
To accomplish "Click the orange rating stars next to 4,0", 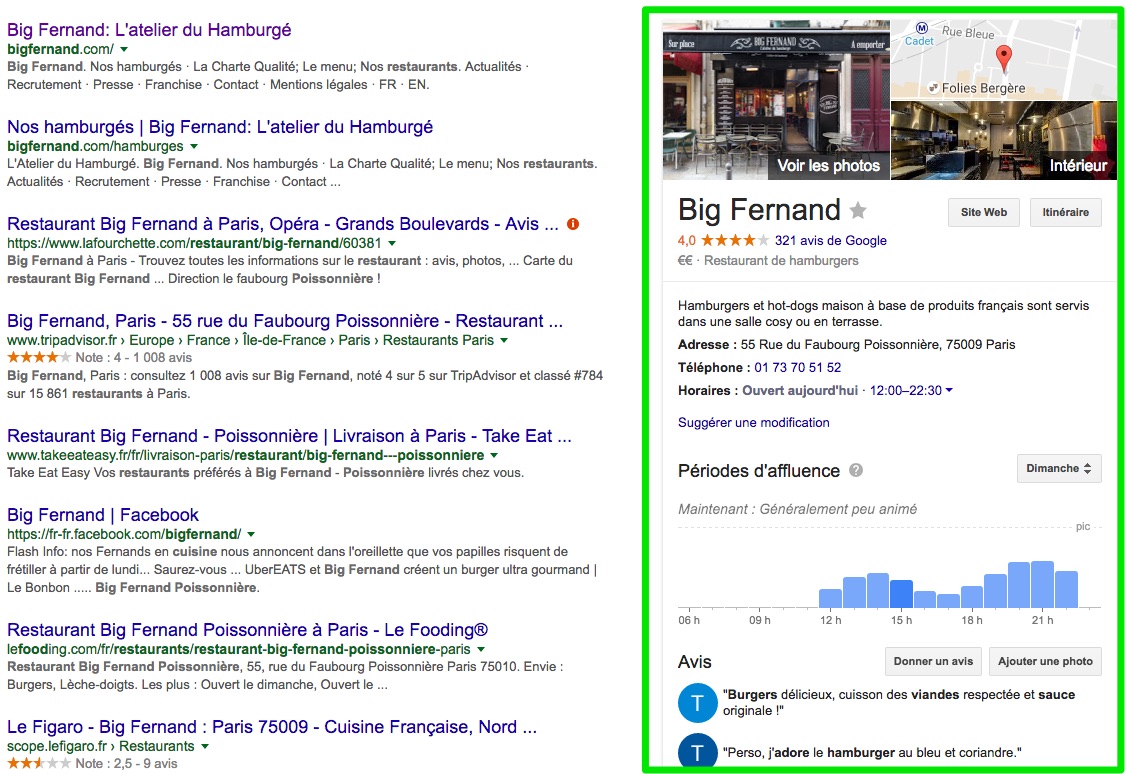I will point(735,240).
